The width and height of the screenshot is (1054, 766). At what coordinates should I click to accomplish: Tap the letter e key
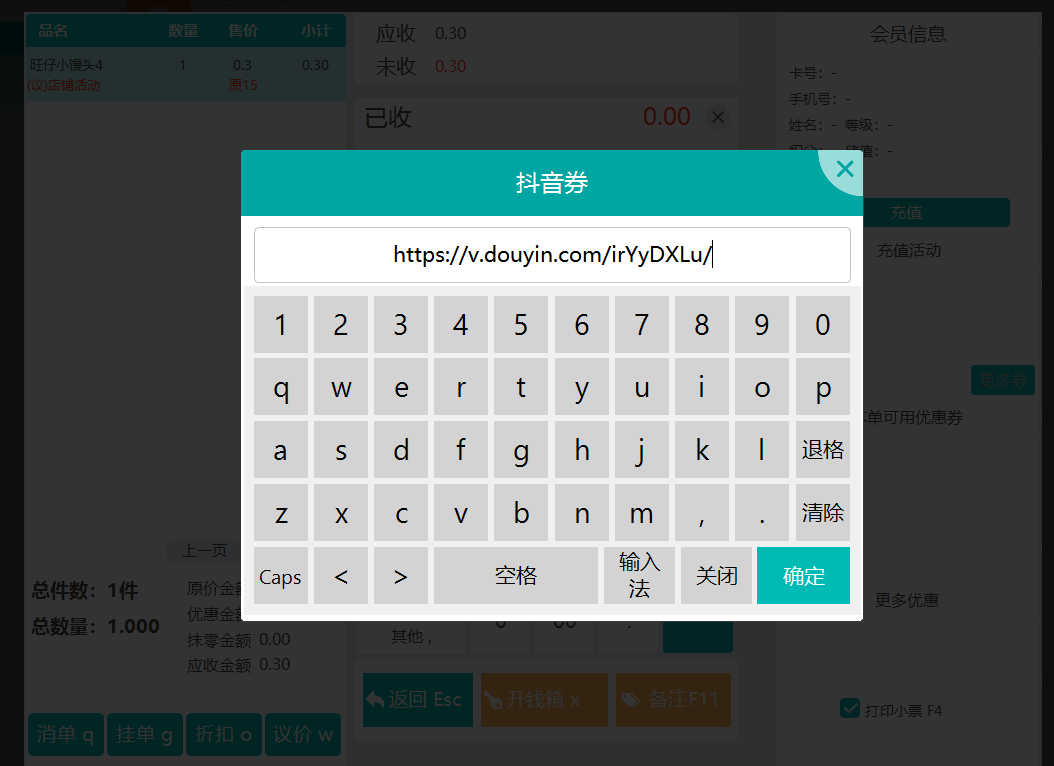401,386
